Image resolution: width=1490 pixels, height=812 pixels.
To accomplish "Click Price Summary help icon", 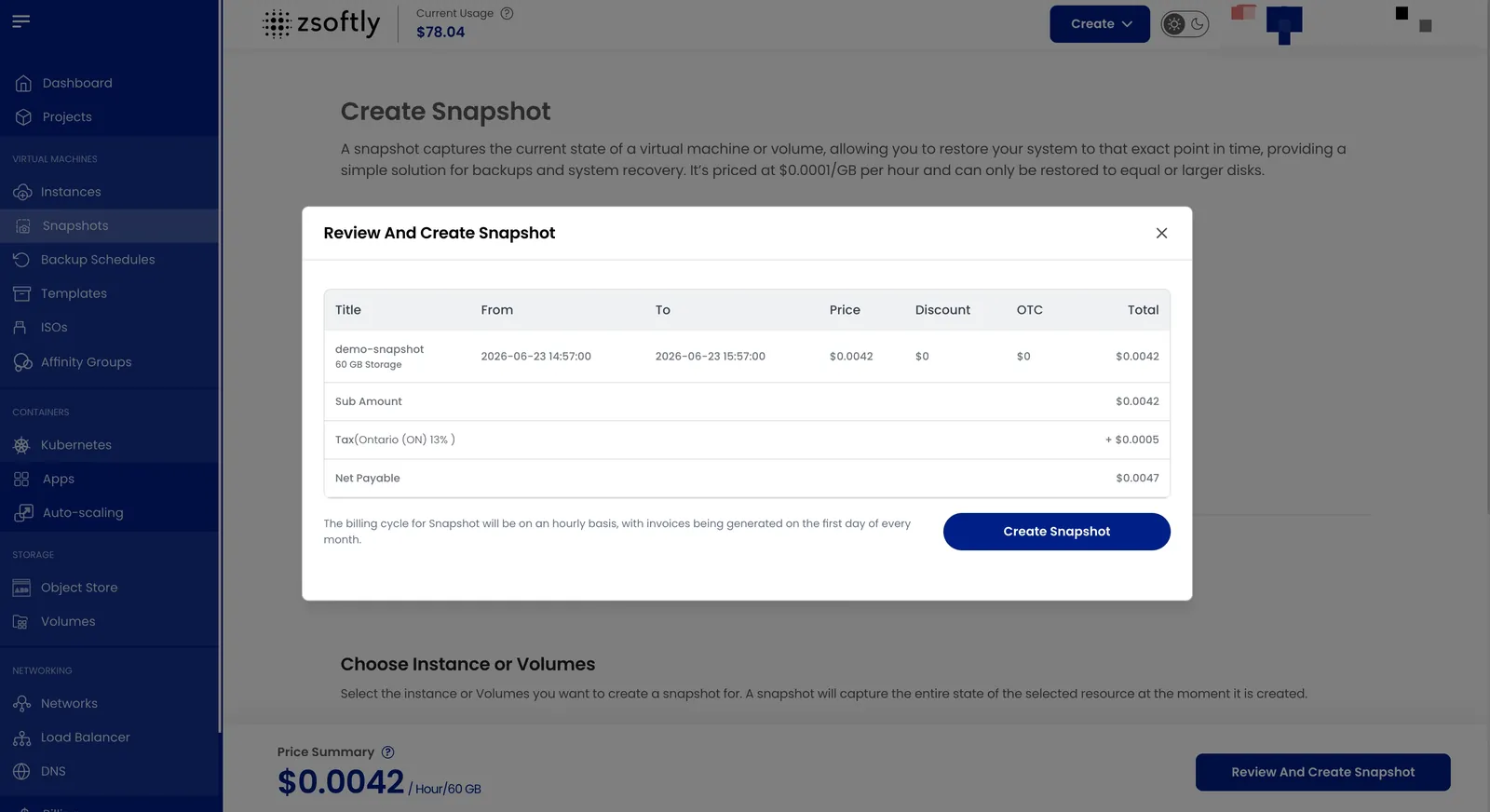I will [x=387, y=752].
